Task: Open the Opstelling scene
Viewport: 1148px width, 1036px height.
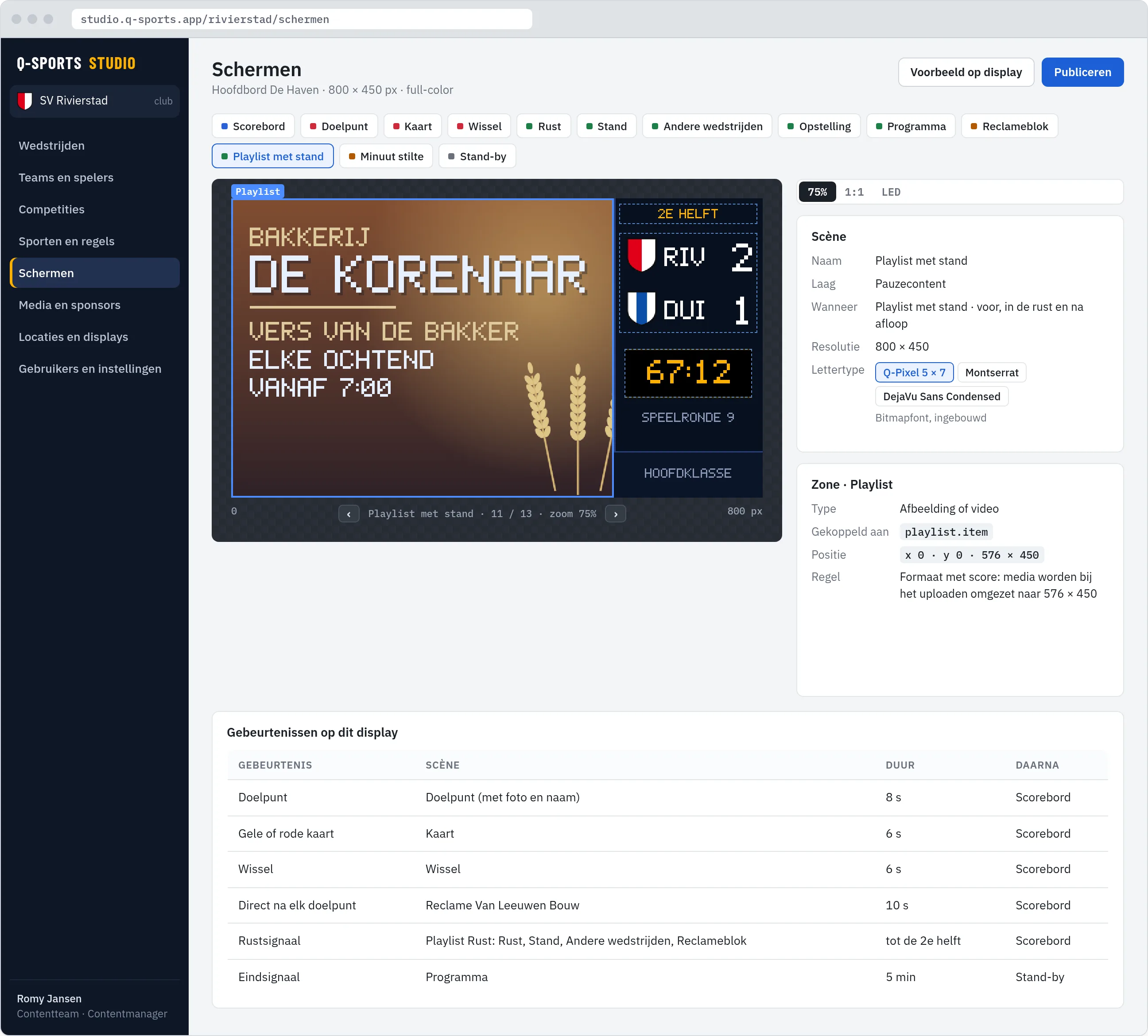Action: point(819,126)
